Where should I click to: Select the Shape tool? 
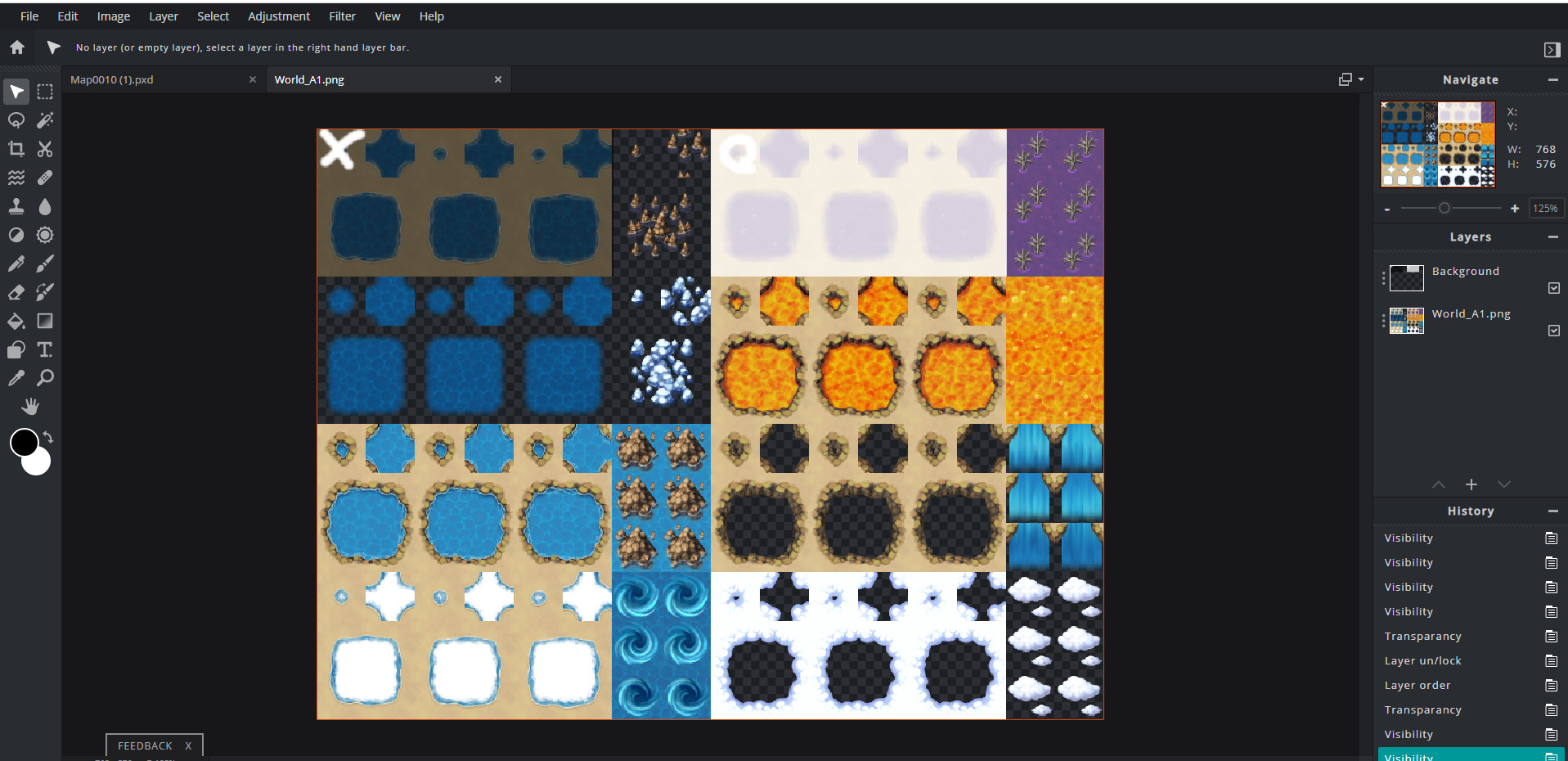coord(16,349)
